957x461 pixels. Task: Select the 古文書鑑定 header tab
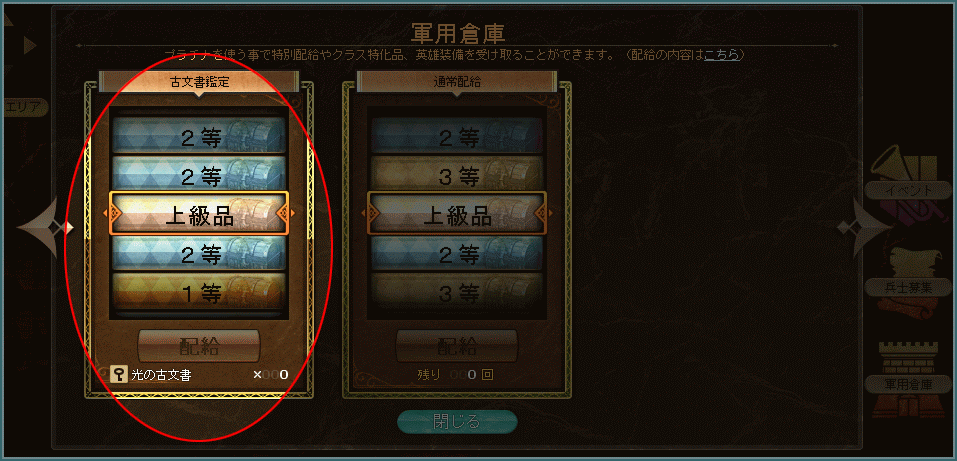199,82
